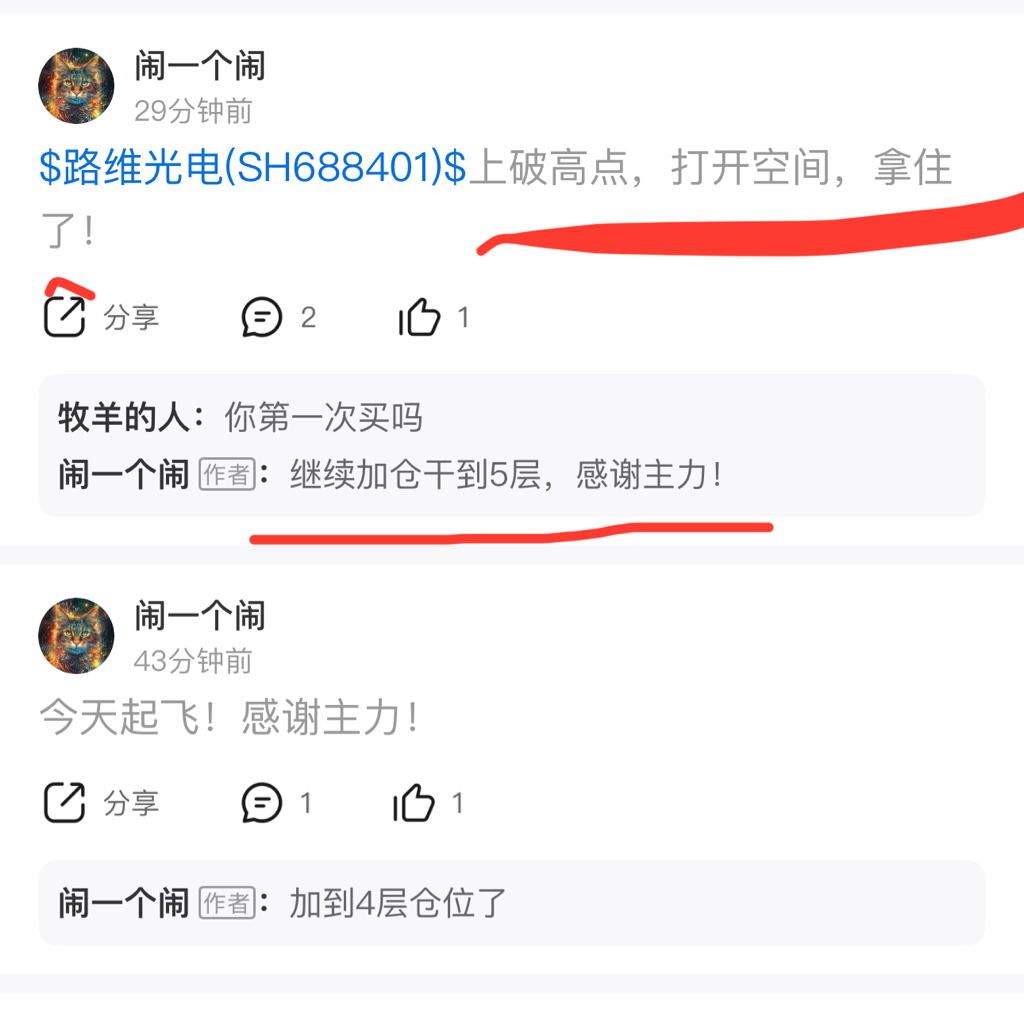Open the $路维光电(SH688401)$ stock link

pyautogui.click(x=253, y=166)
